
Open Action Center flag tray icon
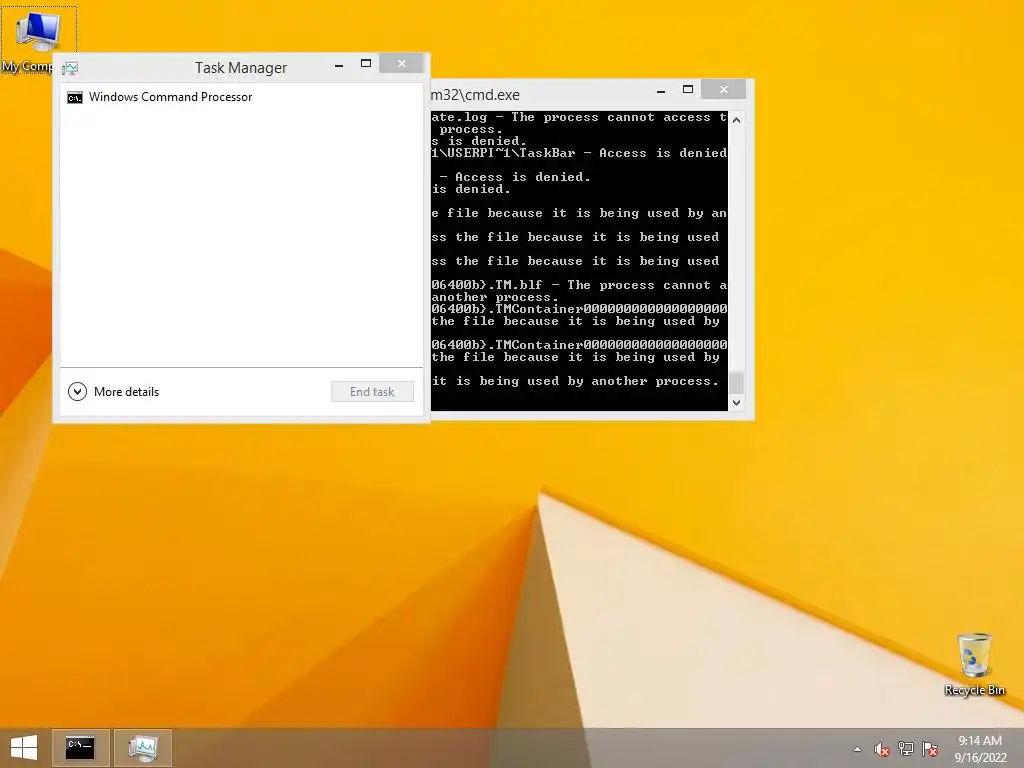pos(930,749)
